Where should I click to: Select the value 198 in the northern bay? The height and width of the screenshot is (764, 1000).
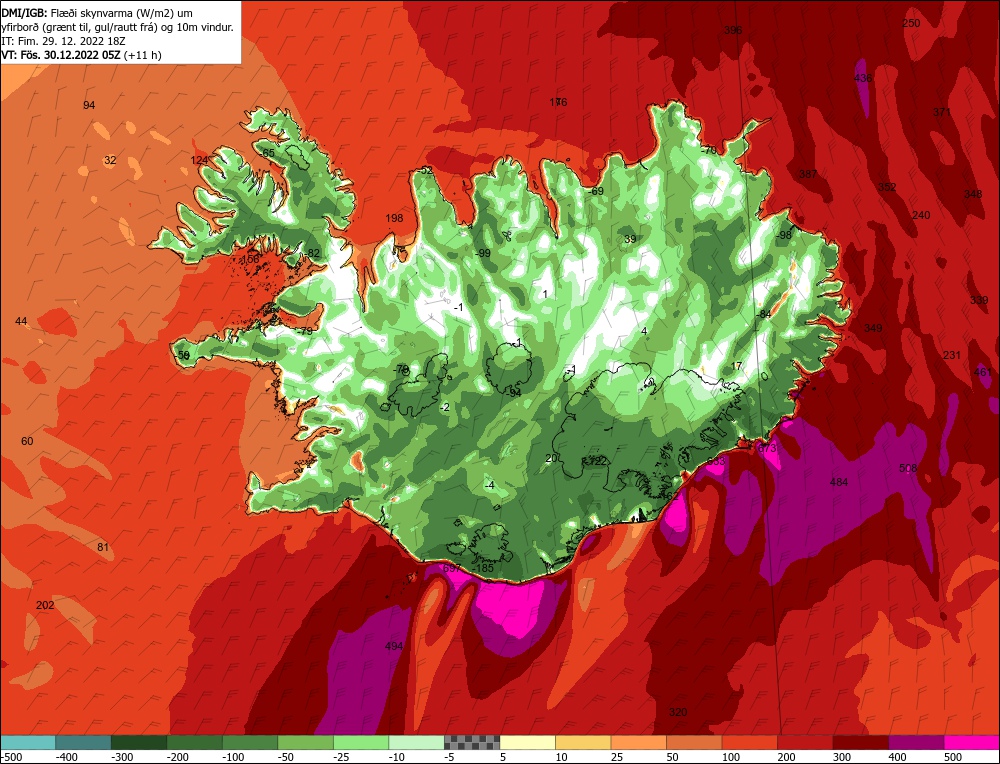click(394, 218)
